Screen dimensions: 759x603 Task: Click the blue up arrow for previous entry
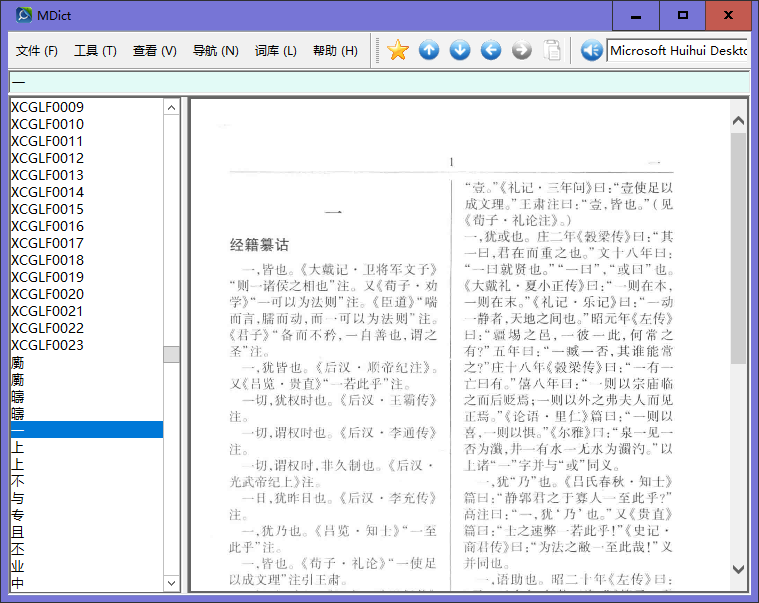429,50
